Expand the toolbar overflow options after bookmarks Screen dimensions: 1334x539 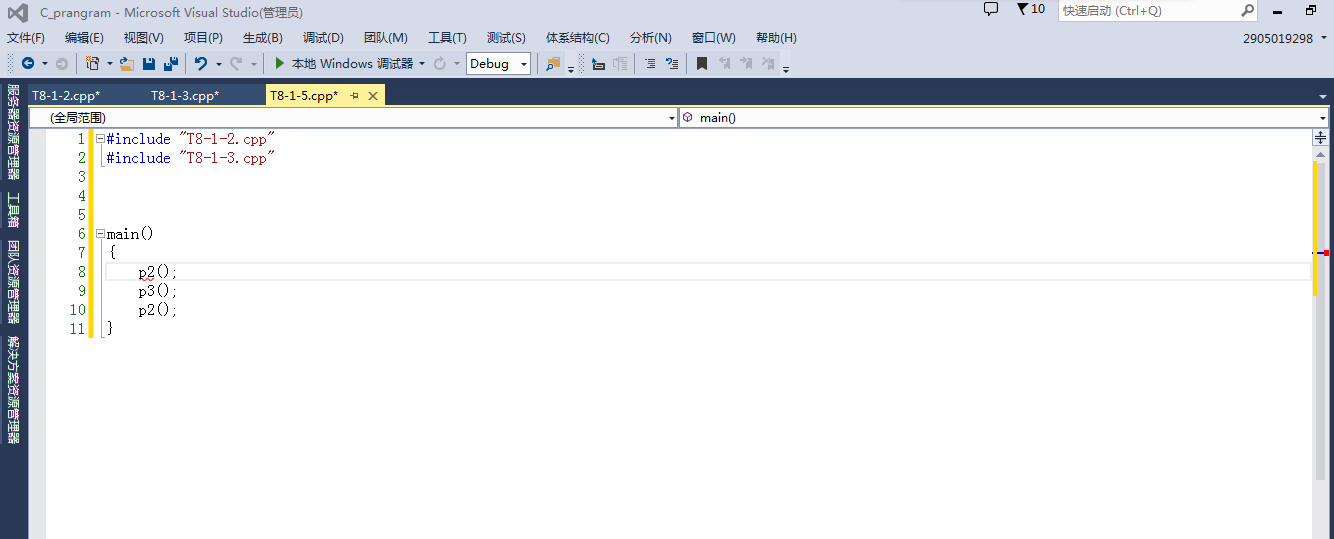pos(786,68)
